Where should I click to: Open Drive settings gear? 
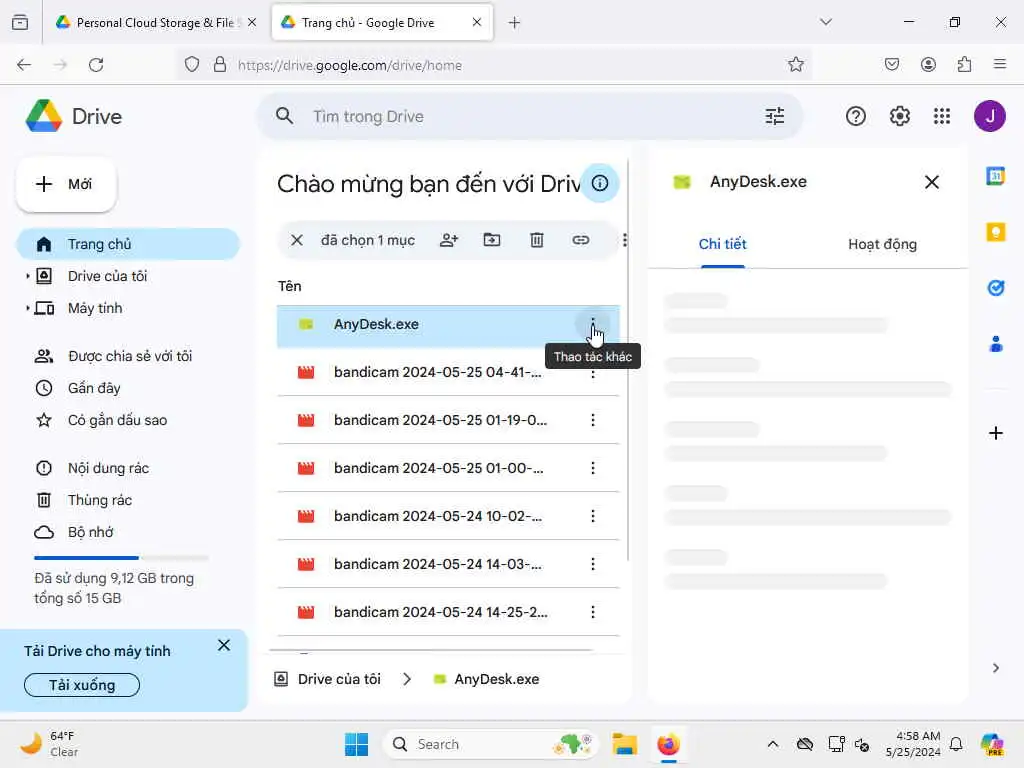pos(899,116)
